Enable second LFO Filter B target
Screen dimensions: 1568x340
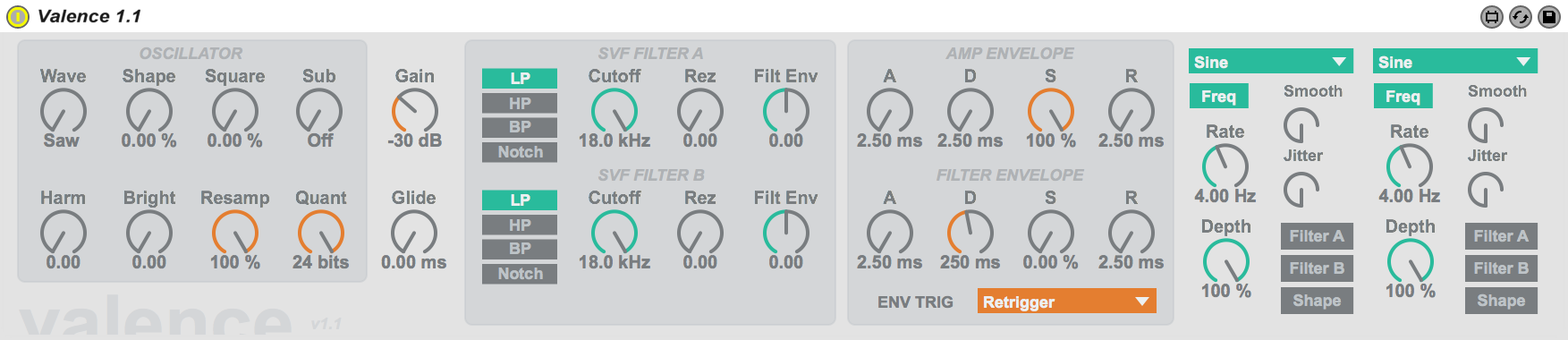pyautogui.click(x=1501, y=268)
